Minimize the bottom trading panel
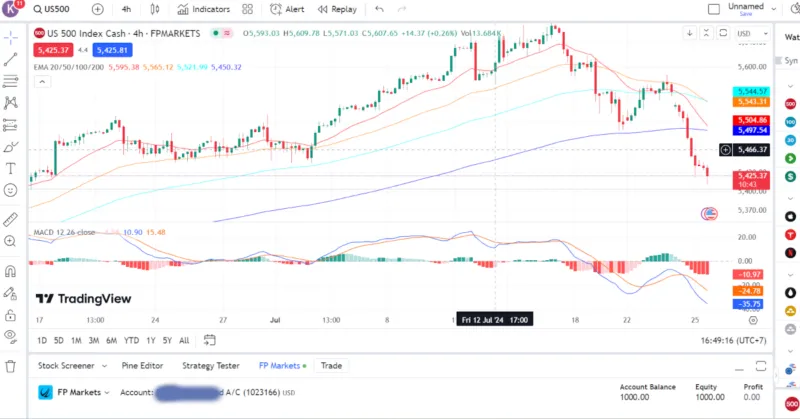 pyautogui.click(x=739, y=367)
